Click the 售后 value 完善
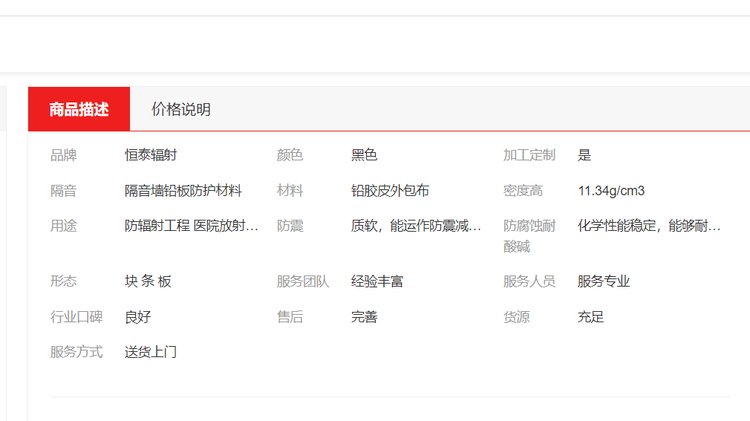This screenshot has width=750, height=421. pyautogui.click(x=364, y=317)
